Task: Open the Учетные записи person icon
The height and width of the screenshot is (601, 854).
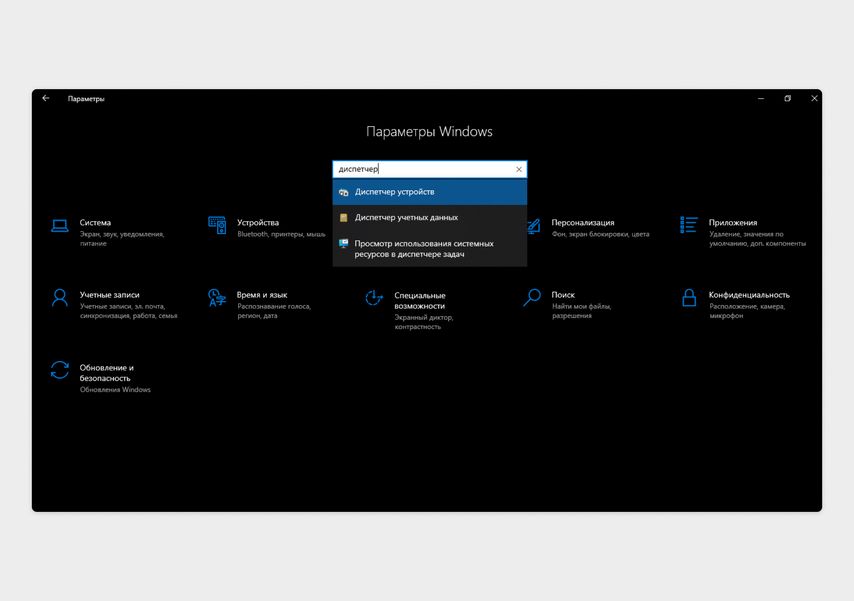Action: 60,298
